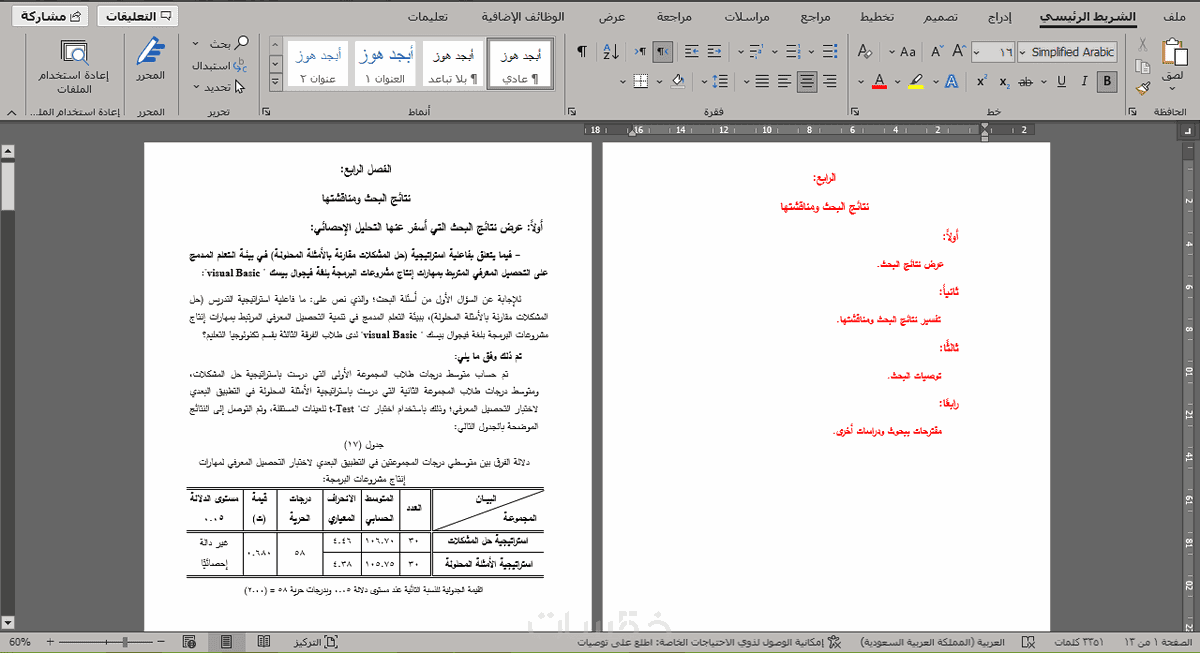Click the Bullets list icon

[x=829, y=52]
